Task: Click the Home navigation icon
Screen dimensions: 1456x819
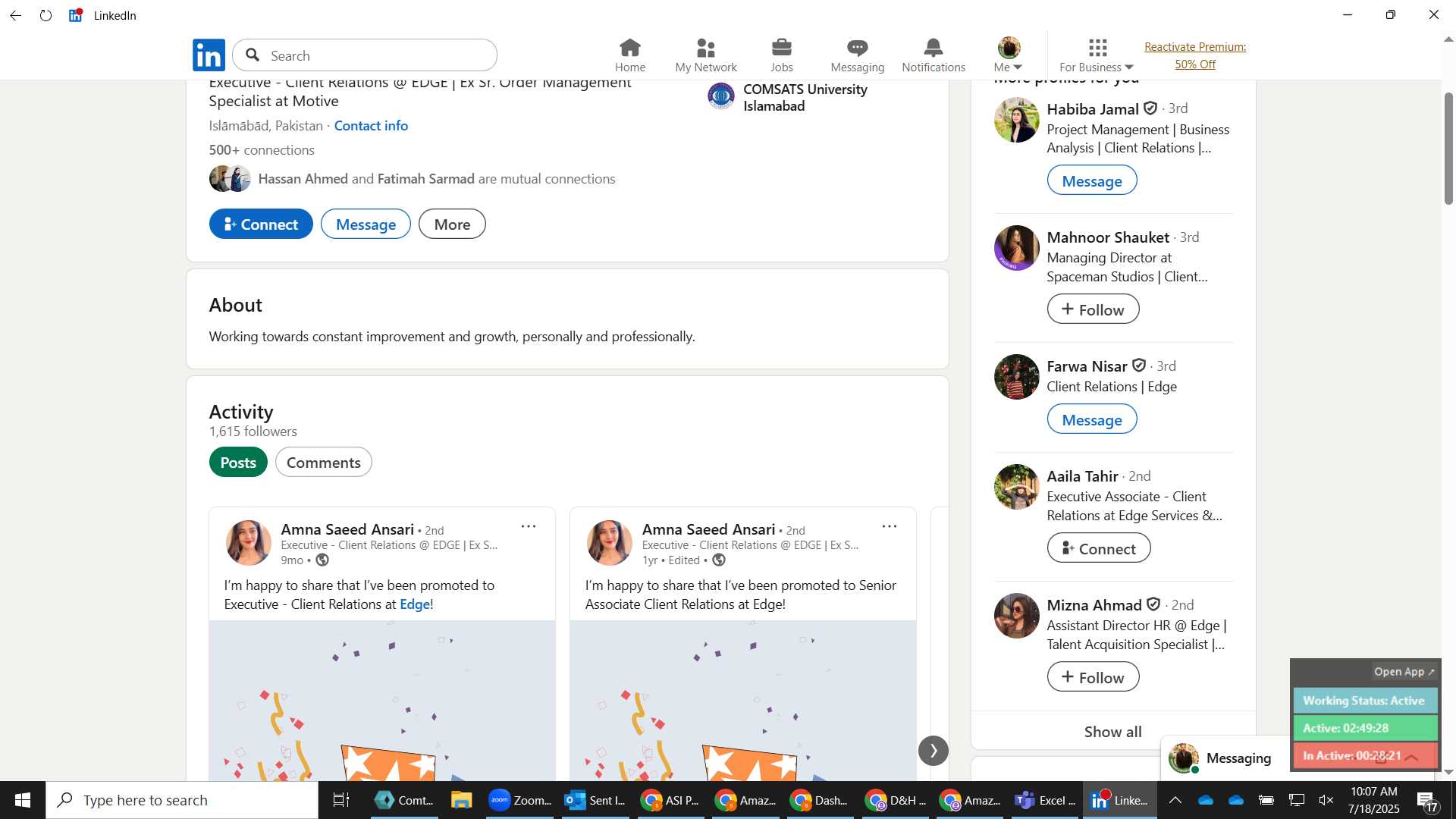Action: [629, 55]
